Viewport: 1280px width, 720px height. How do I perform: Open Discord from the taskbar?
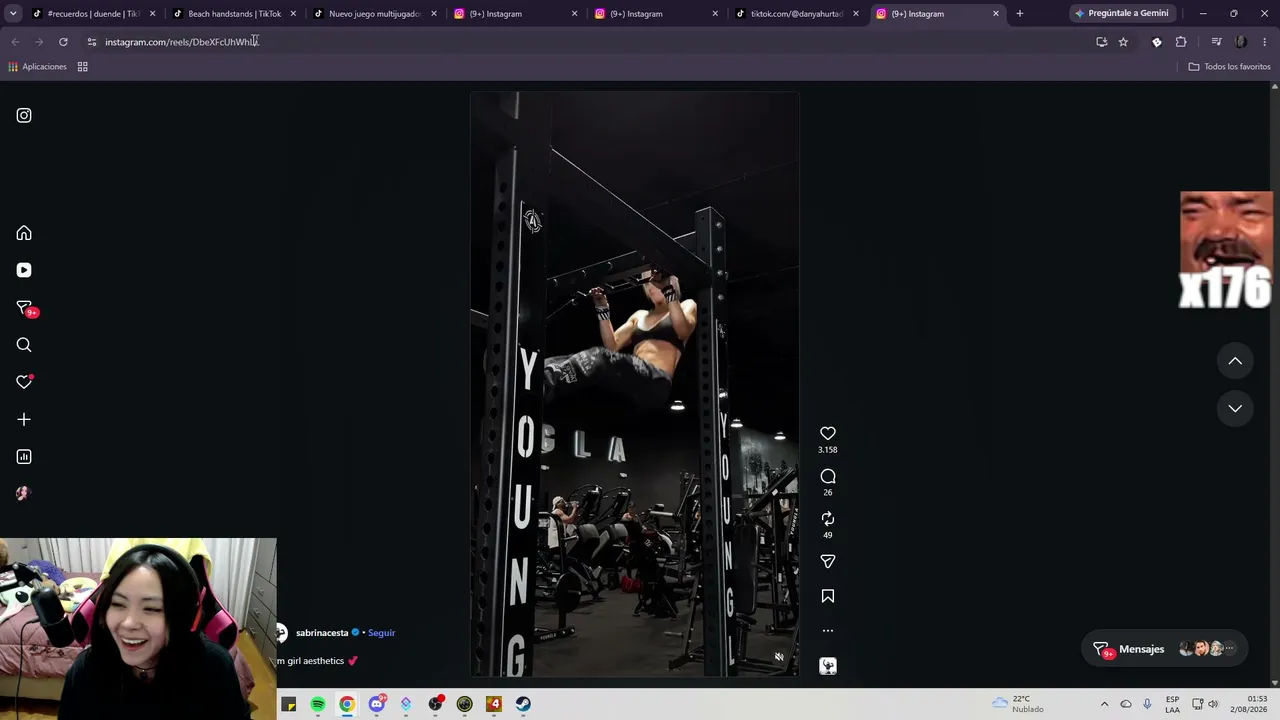[377, 704]
